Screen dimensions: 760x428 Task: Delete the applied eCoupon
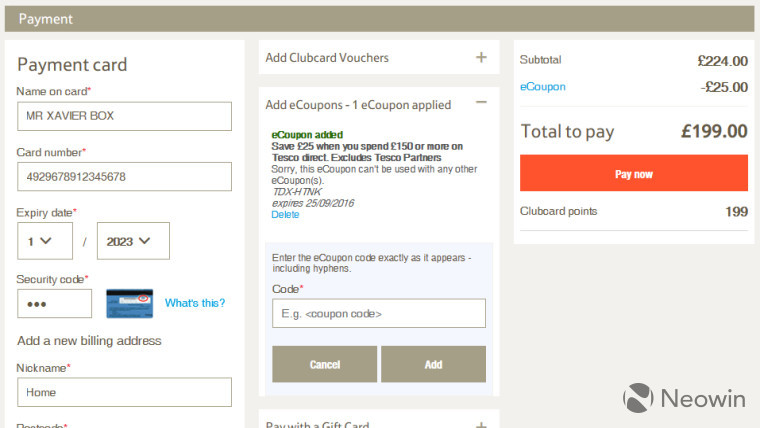pos(285,214)
